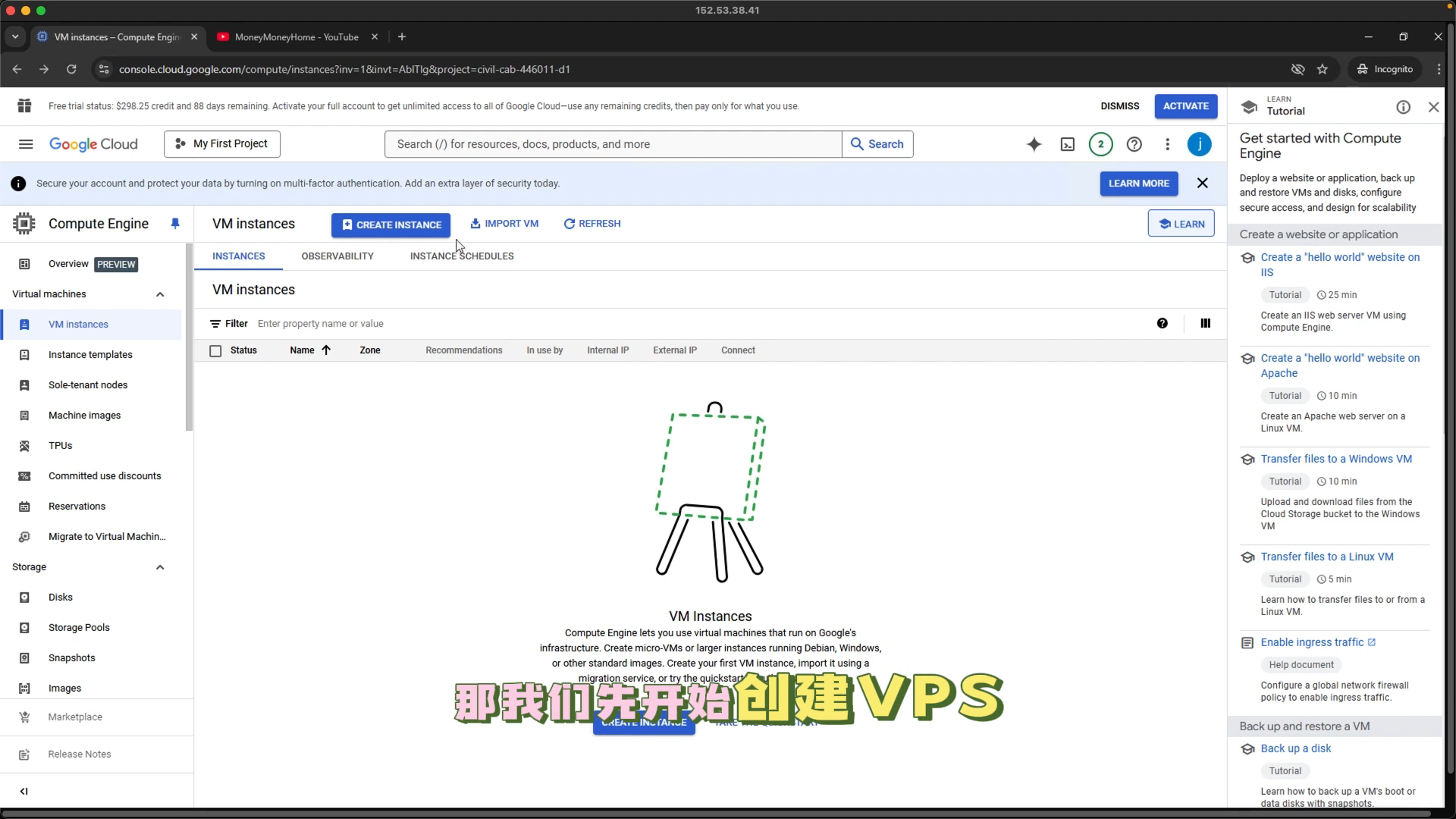Switch to the OBSERVABILITY tab
This screenshot has height=819, width=1456.
(x=337, y=256)
